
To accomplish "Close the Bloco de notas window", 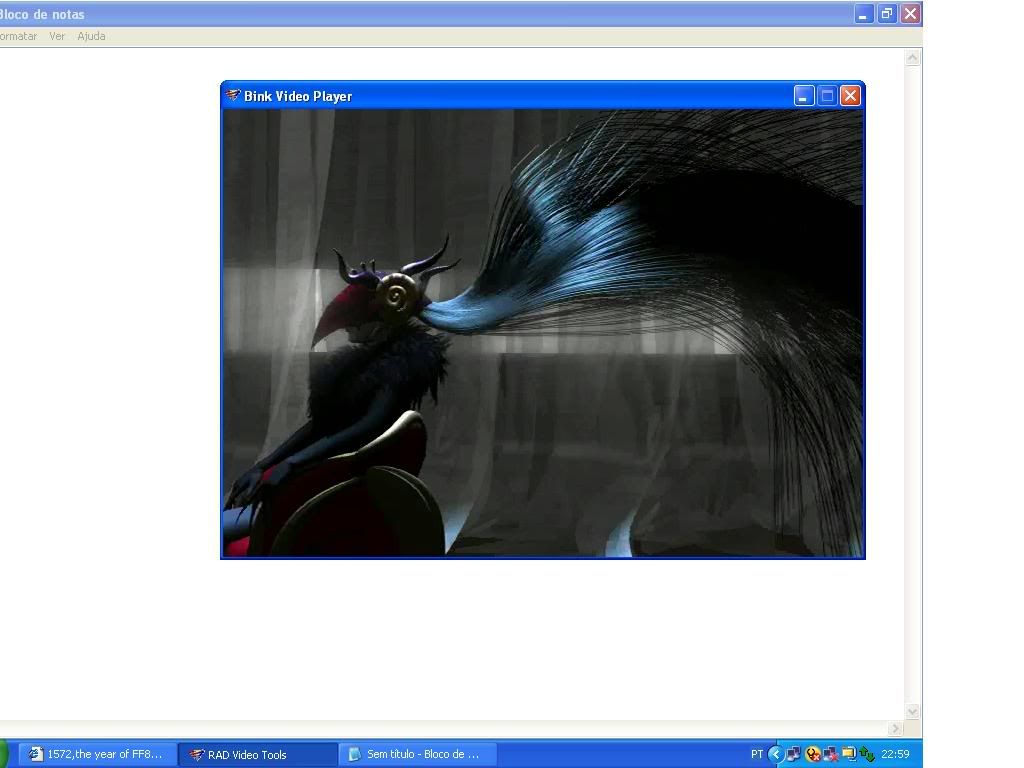I will pos(910,14).
